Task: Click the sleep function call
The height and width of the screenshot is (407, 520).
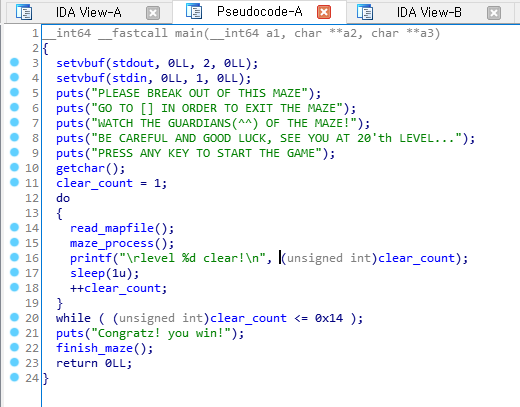Action: tap(87, 273)
